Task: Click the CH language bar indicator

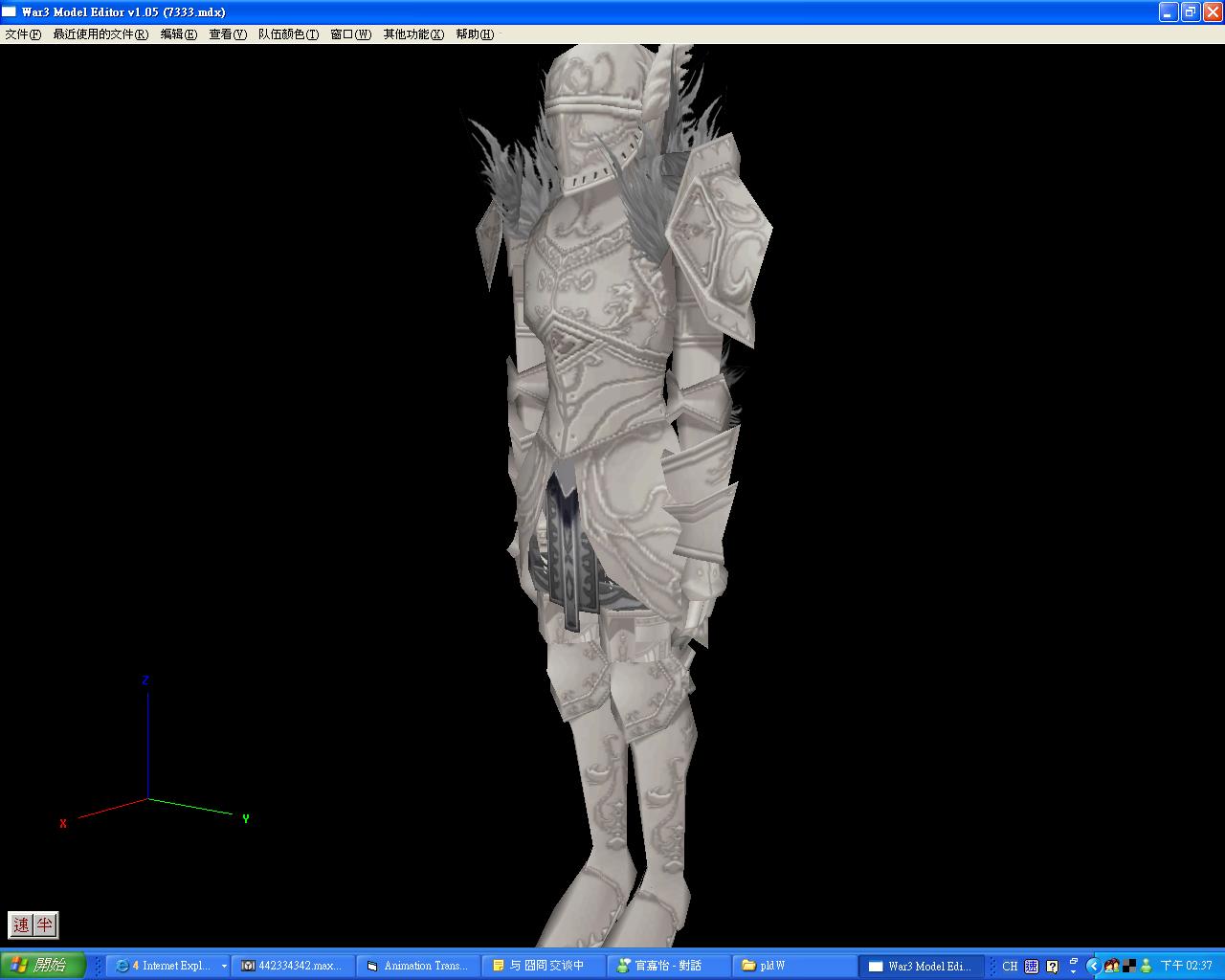Action: click(x=1010, y=966)
